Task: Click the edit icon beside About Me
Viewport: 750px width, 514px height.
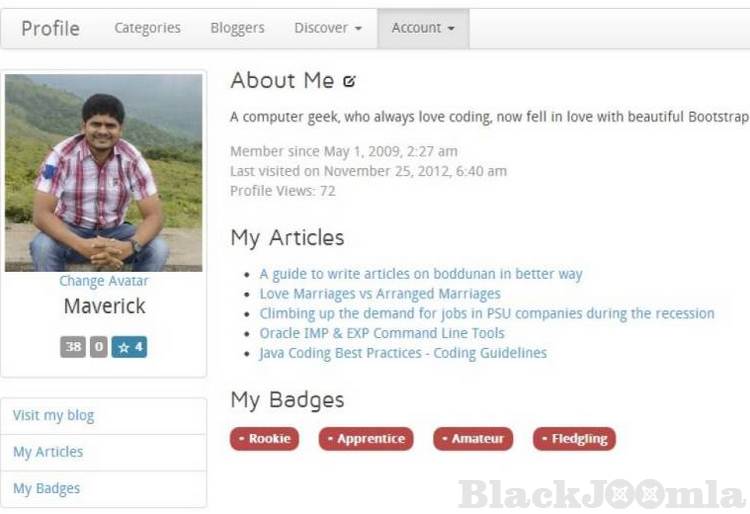Action: [x=349, y=81]
